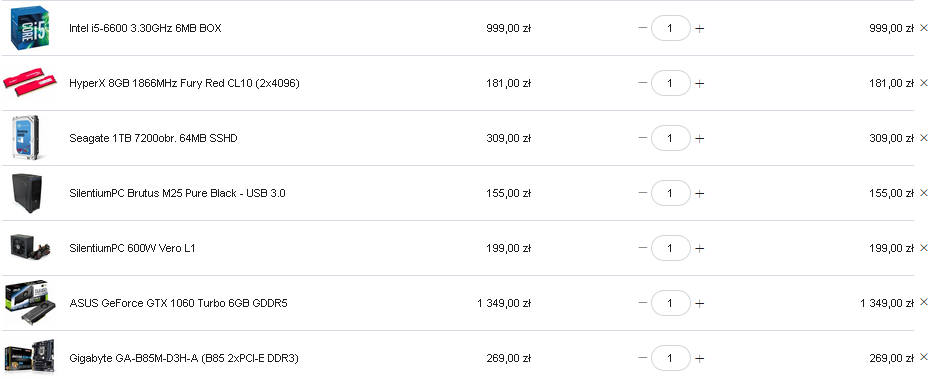The width and height of the screenshot is (930, 379).
Task: Remove Intel i5-6600 from cart
Action: tap(923, 28)
